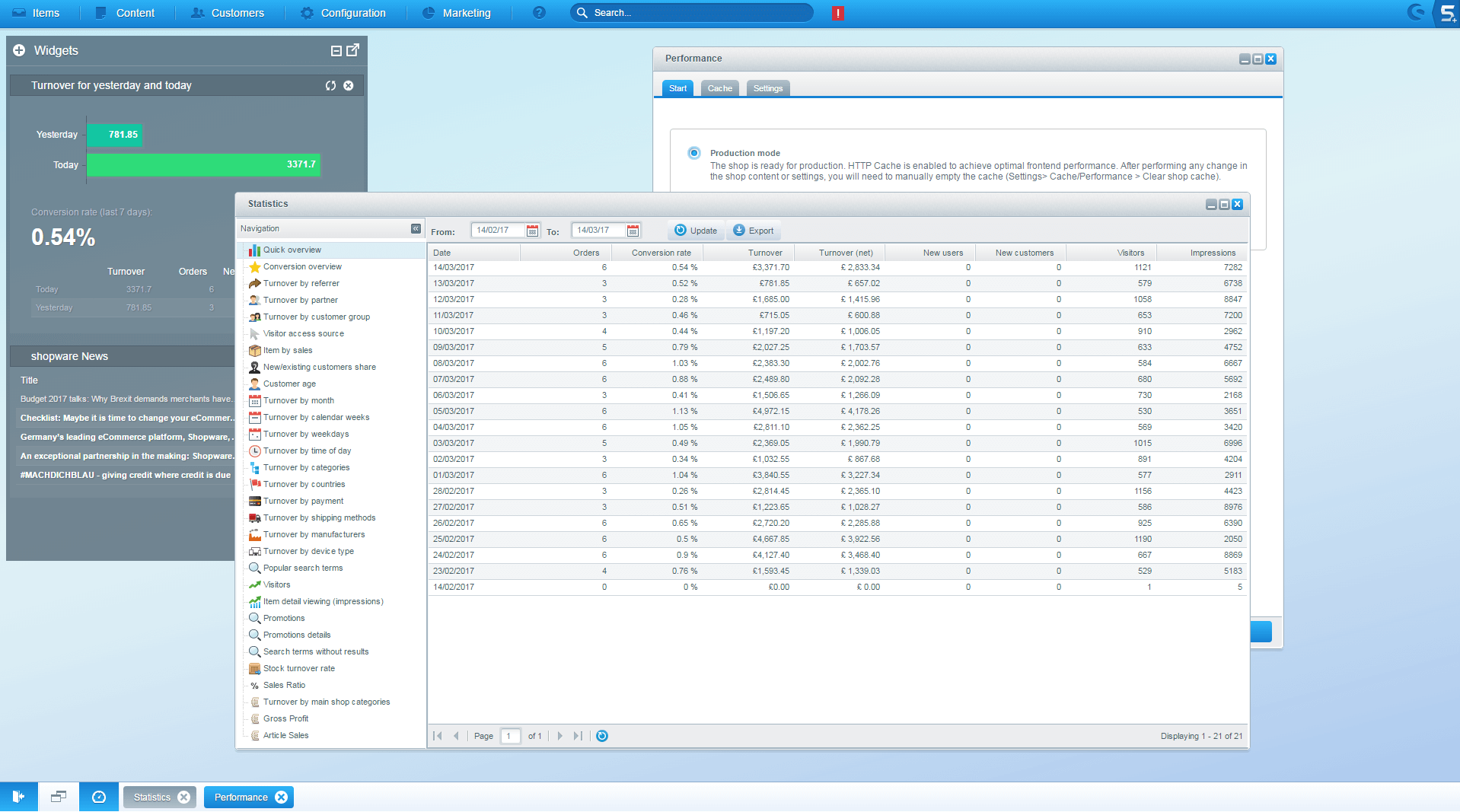Screen dimensions: 1460x812
Task: Open the To date calendar picker
Action: pos(633,231)
